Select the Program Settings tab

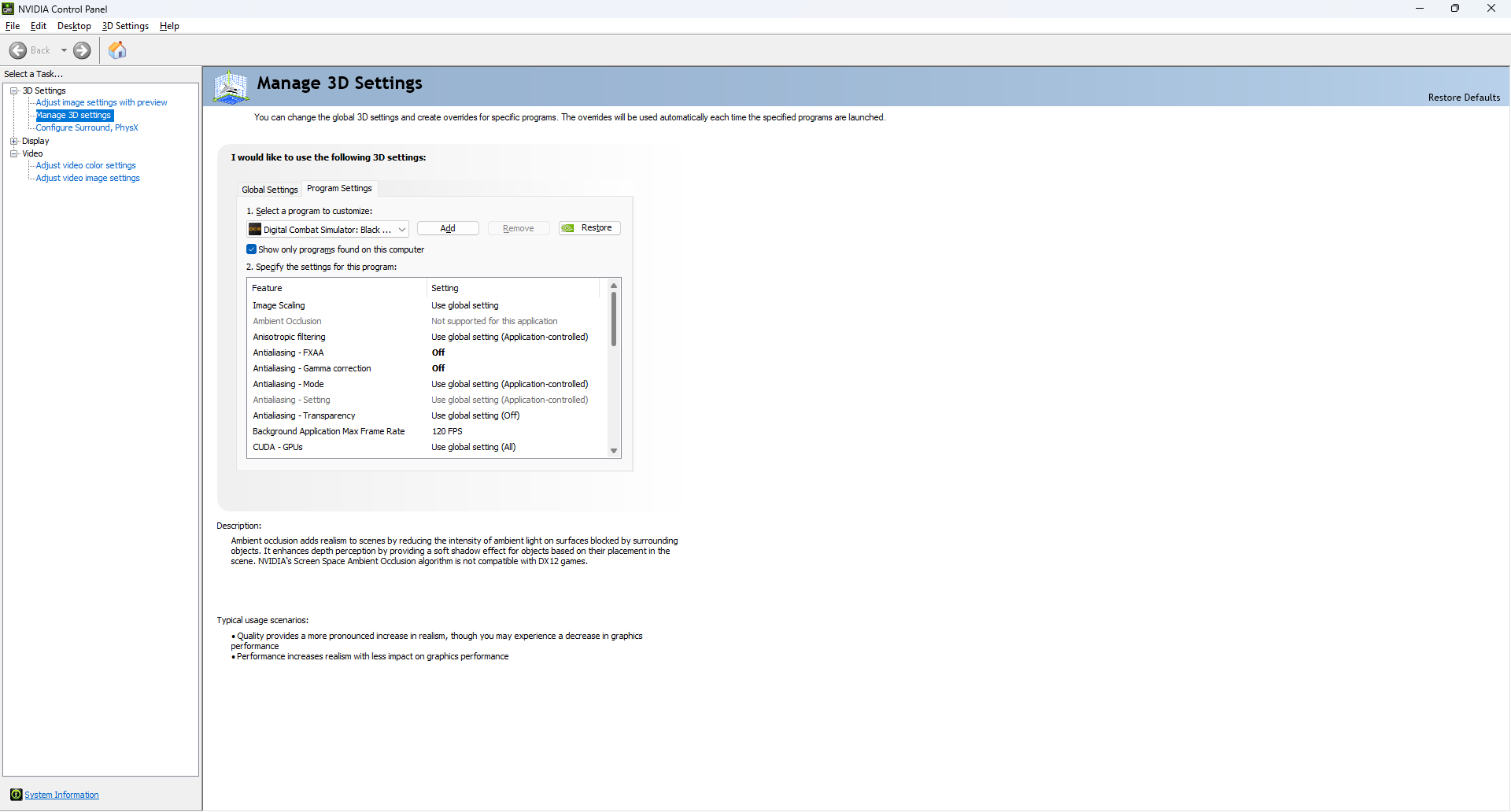click(339, 188)
